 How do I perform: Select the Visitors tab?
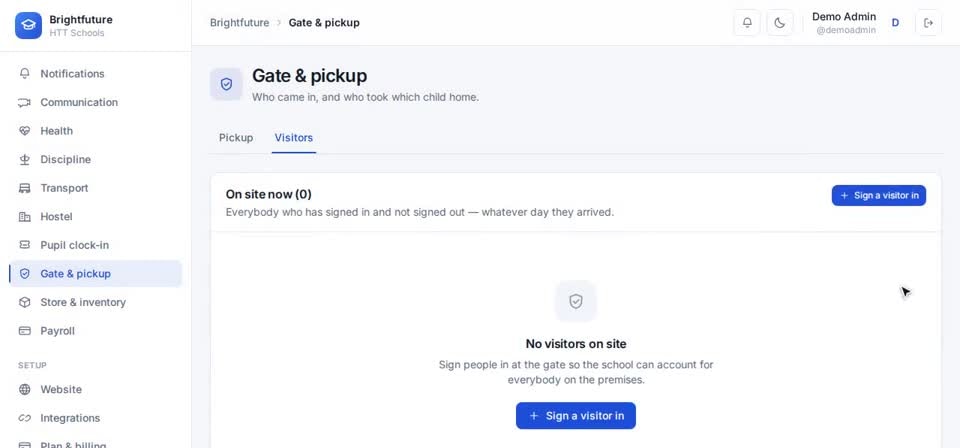click(x=294, y=138)
